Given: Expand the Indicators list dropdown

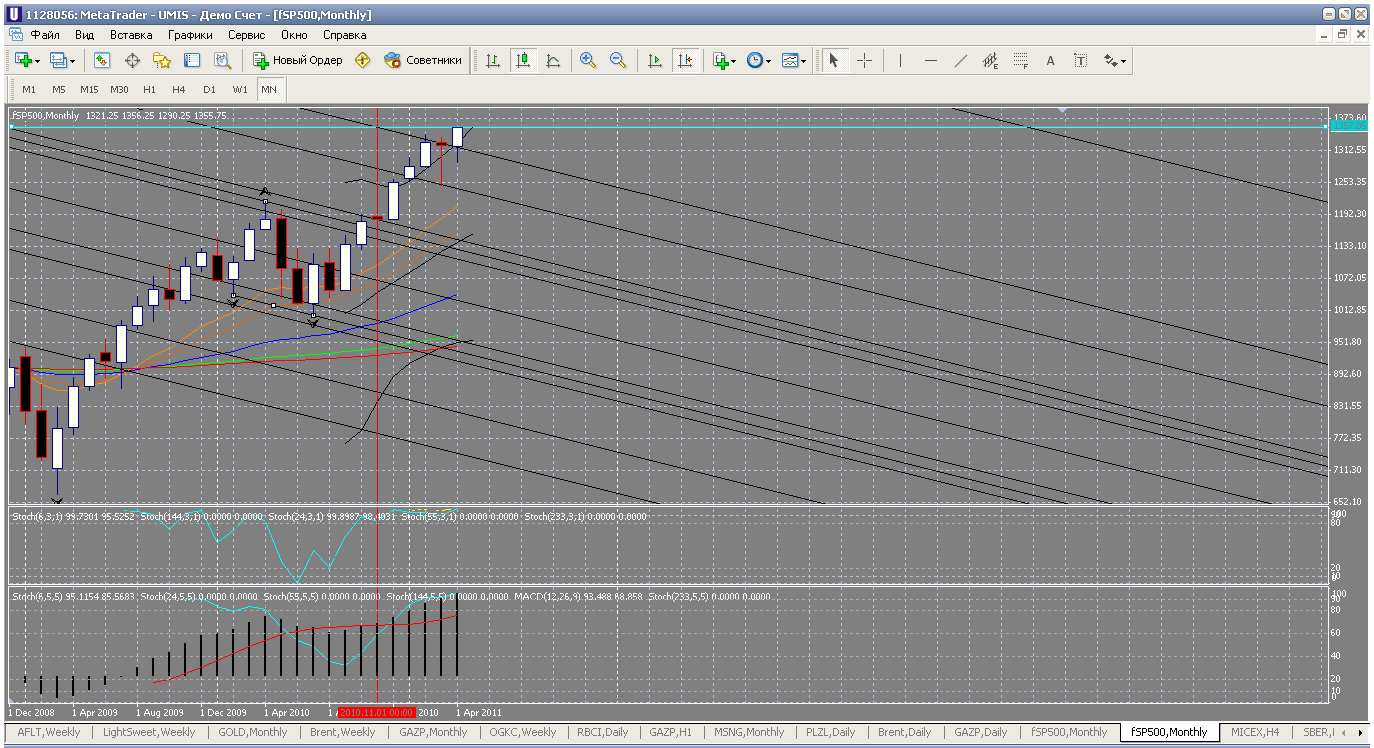Looking at the screenshot, I should tap(734, 61).
